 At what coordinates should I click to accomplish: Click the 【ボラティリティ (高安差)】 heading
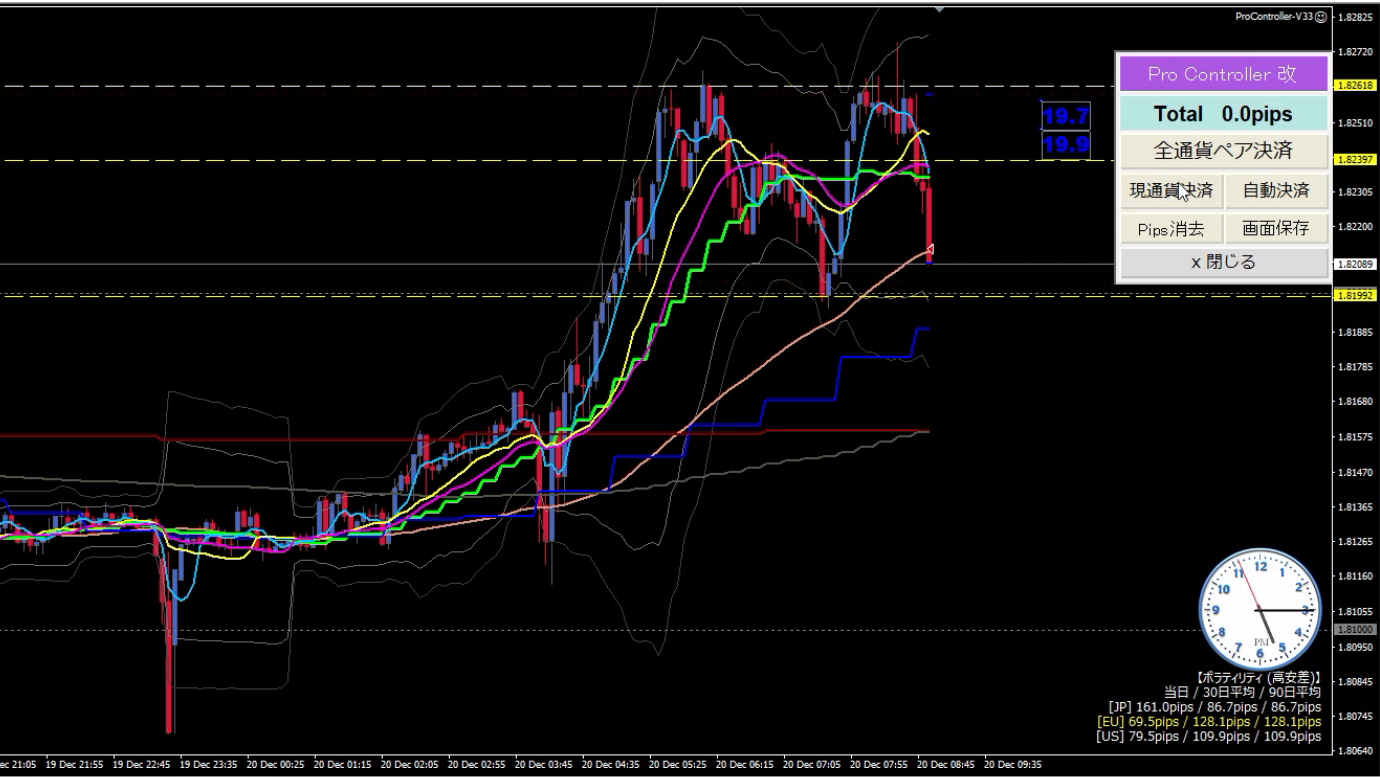point(1258,677)
